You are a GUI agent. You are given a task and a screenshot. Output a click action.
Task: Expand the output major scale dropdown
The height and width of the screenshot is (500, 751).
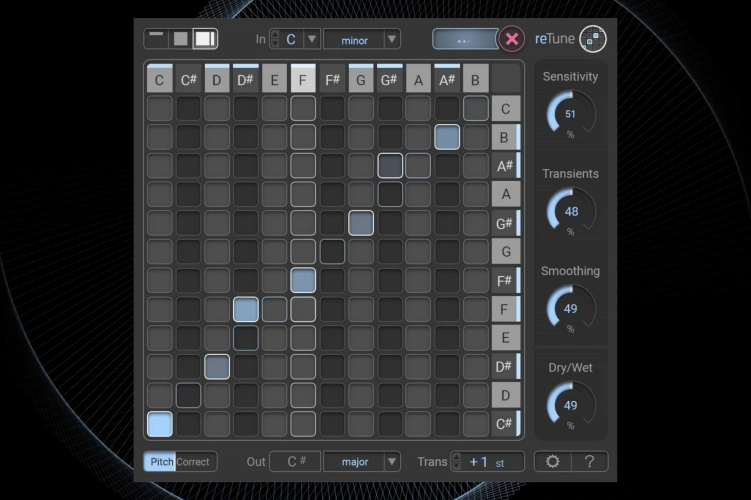392,462
